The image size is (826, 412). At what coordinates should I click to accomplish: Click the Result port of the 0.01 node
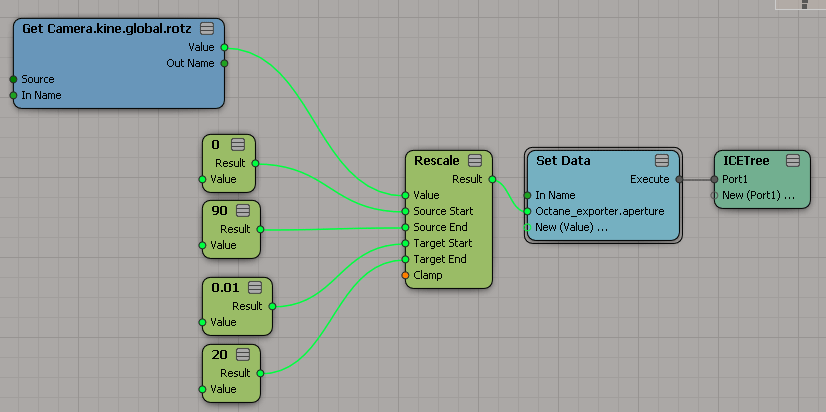coord(272,306)
